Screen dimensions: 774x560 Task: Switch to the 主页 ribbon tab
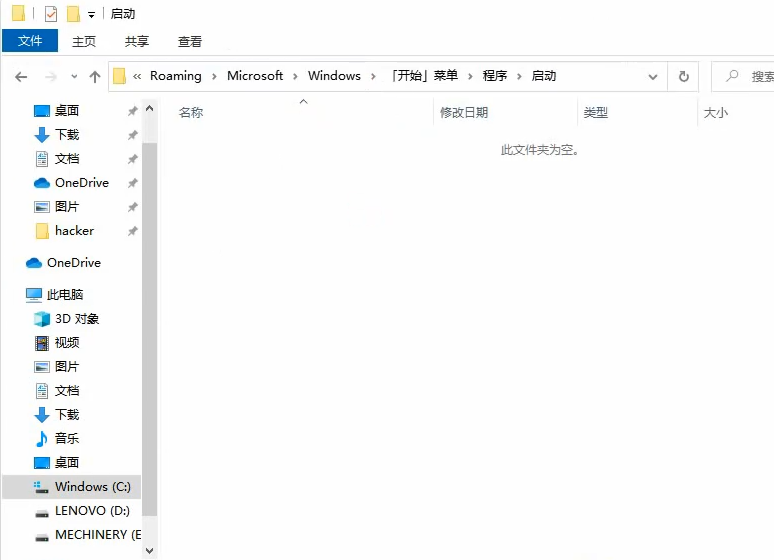pos(84,41)
